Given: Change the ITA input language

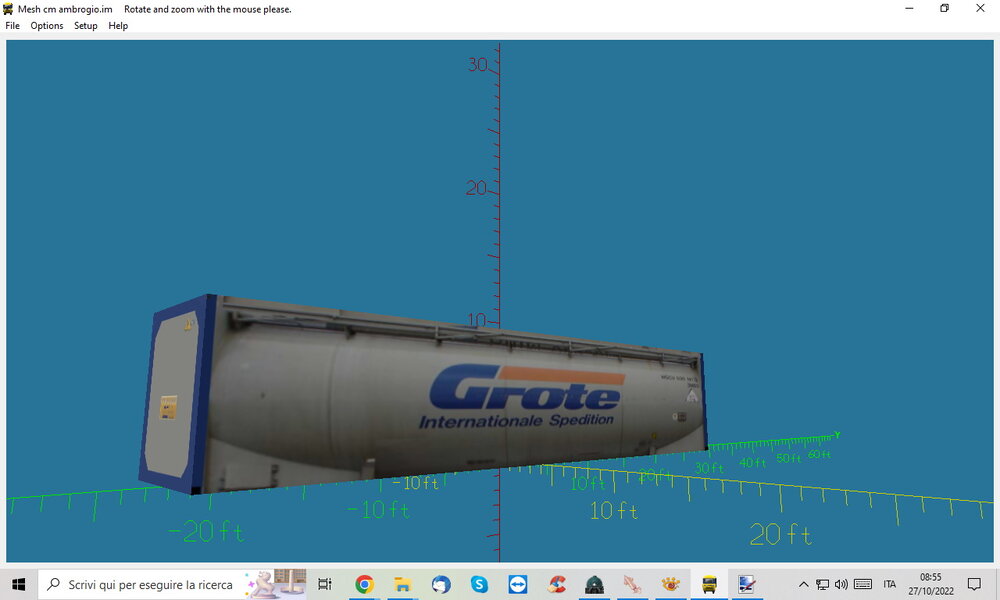Looking at the screenshot, I should (890, 584).
